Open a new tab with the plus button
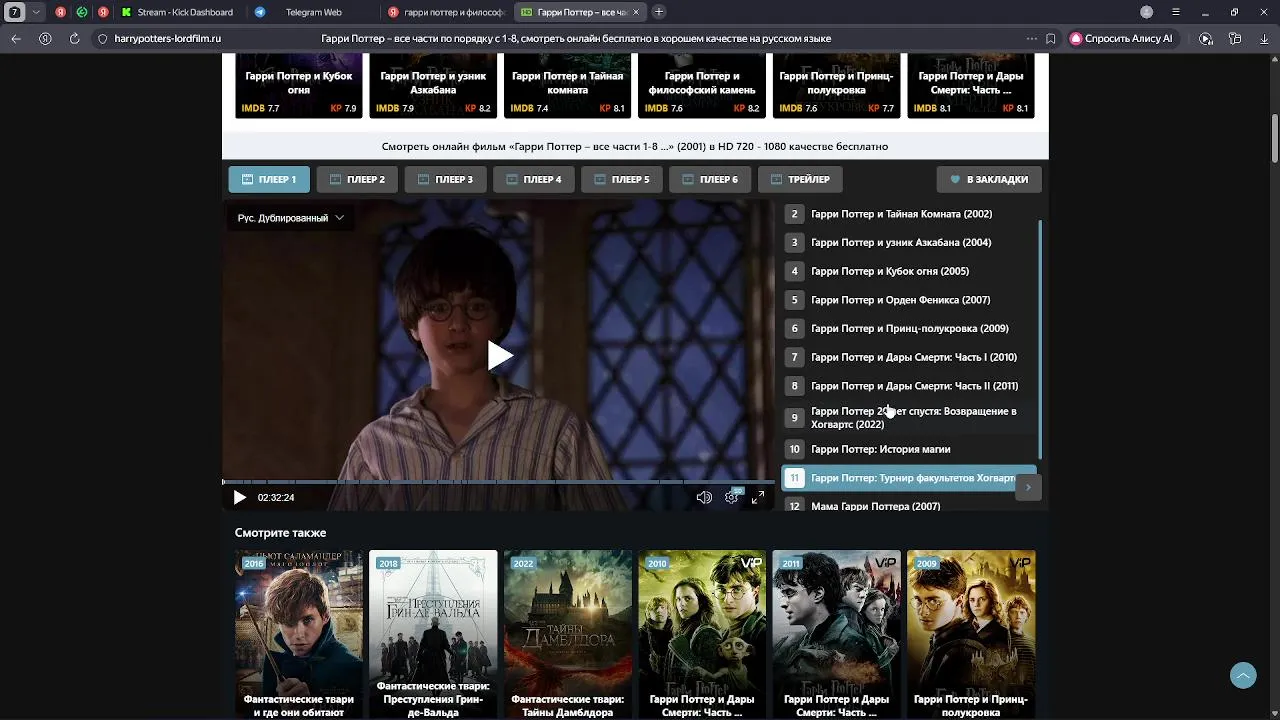 [658, 12]
